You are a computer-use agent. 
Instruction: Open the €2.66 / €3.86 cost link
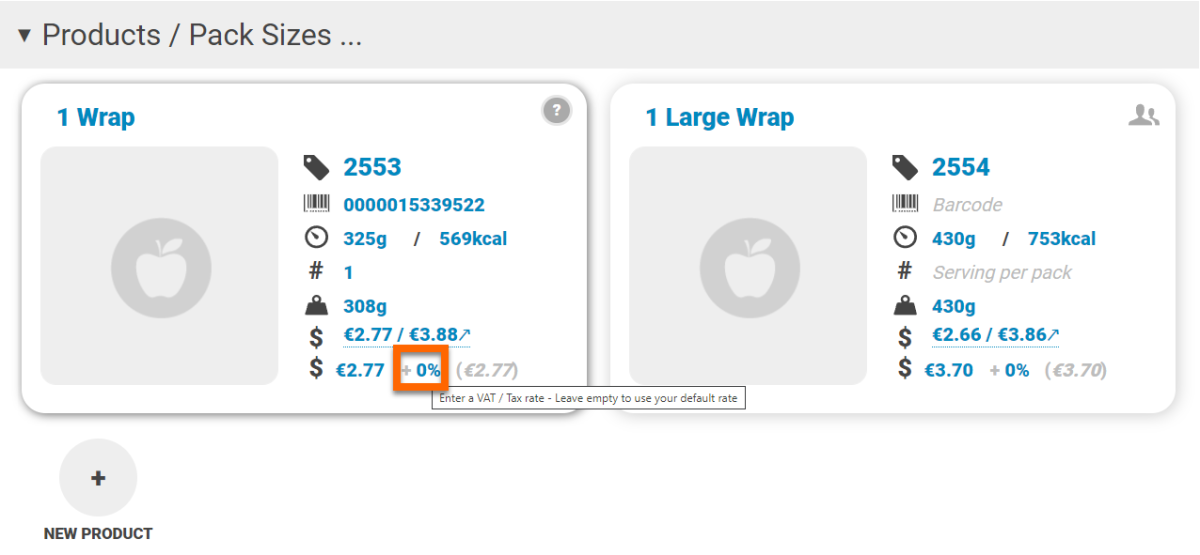[x=995, y=335]
